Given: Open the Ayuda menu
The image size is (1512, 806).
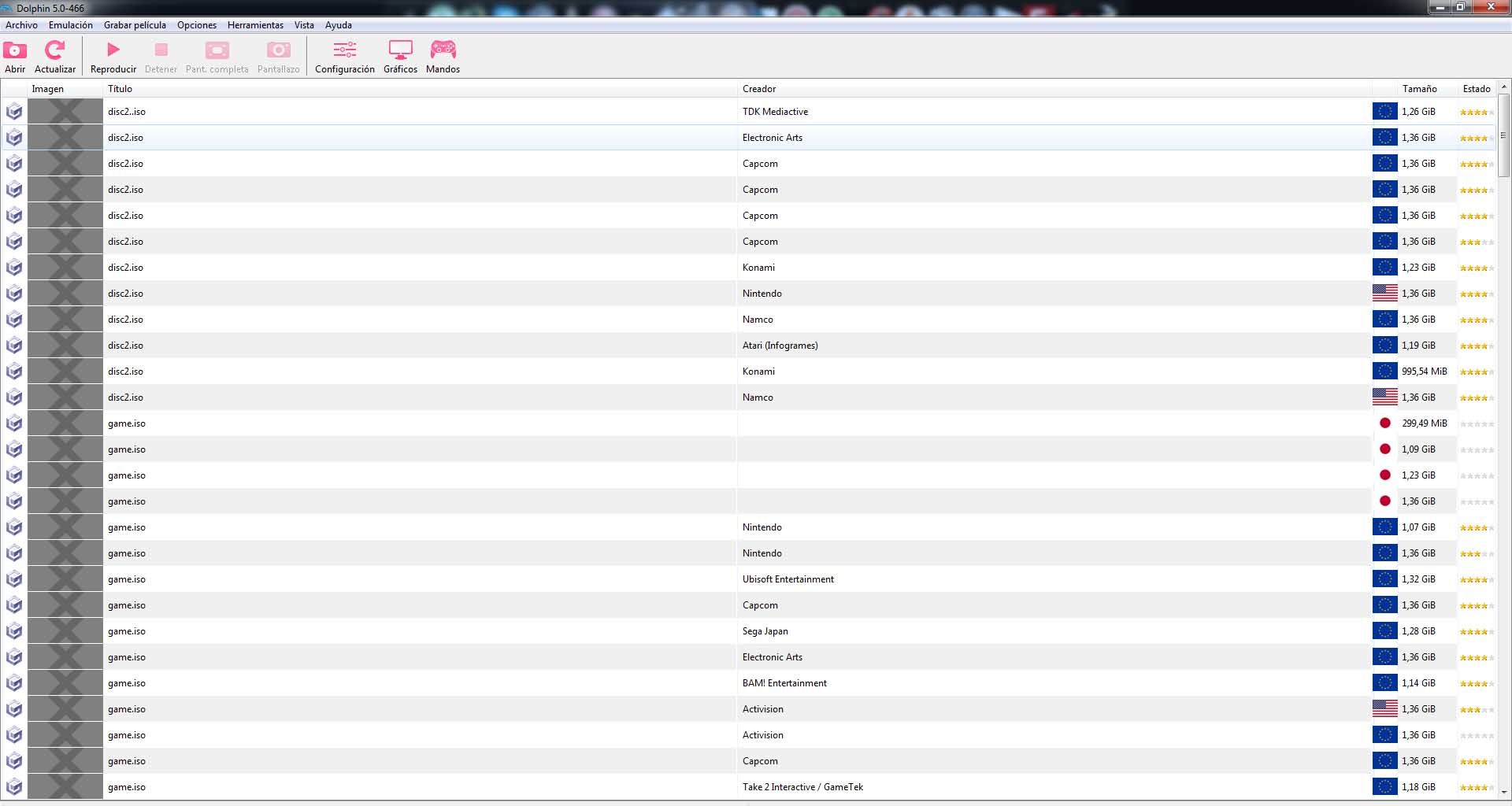Looking at the screenshot, I should [x=339, y=25].
